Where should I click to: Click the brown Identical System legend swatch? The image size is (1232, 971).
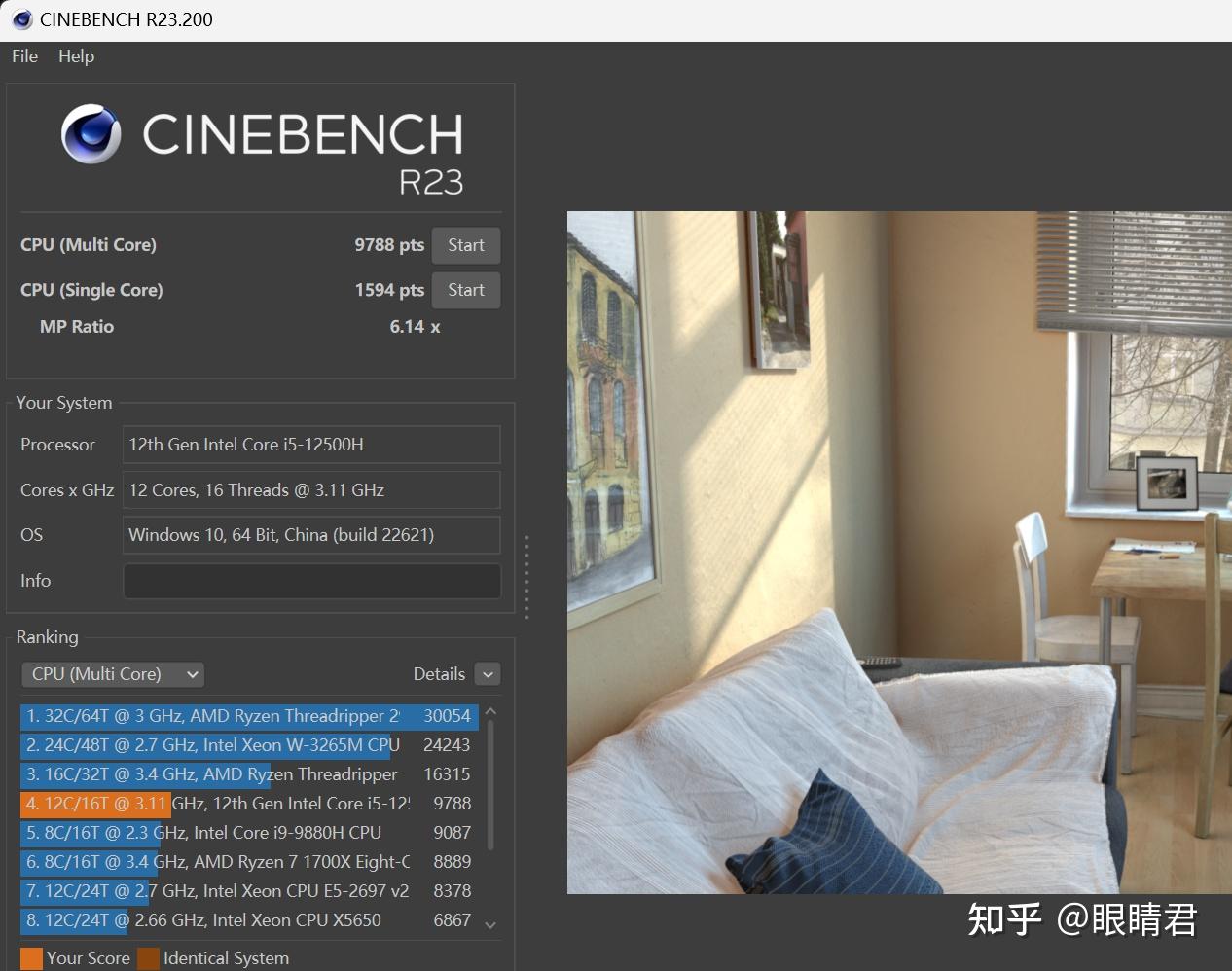[x=148, y=958]
